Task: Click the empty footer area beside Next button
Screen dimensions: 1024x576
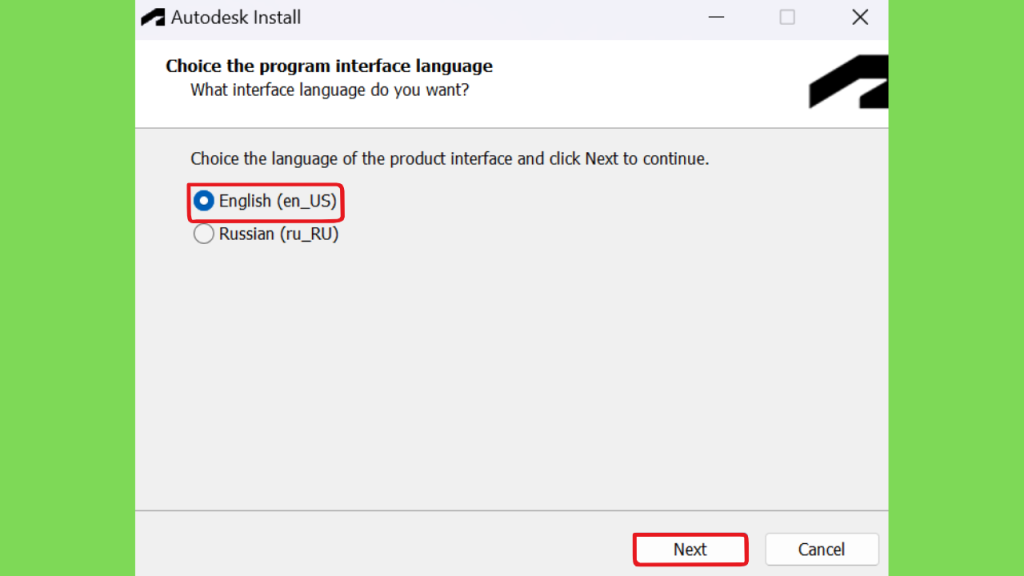Action: 382,545
